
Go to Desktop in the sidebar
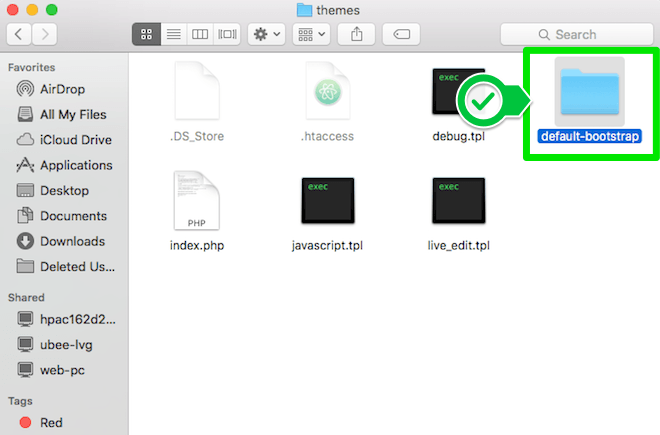64,190
